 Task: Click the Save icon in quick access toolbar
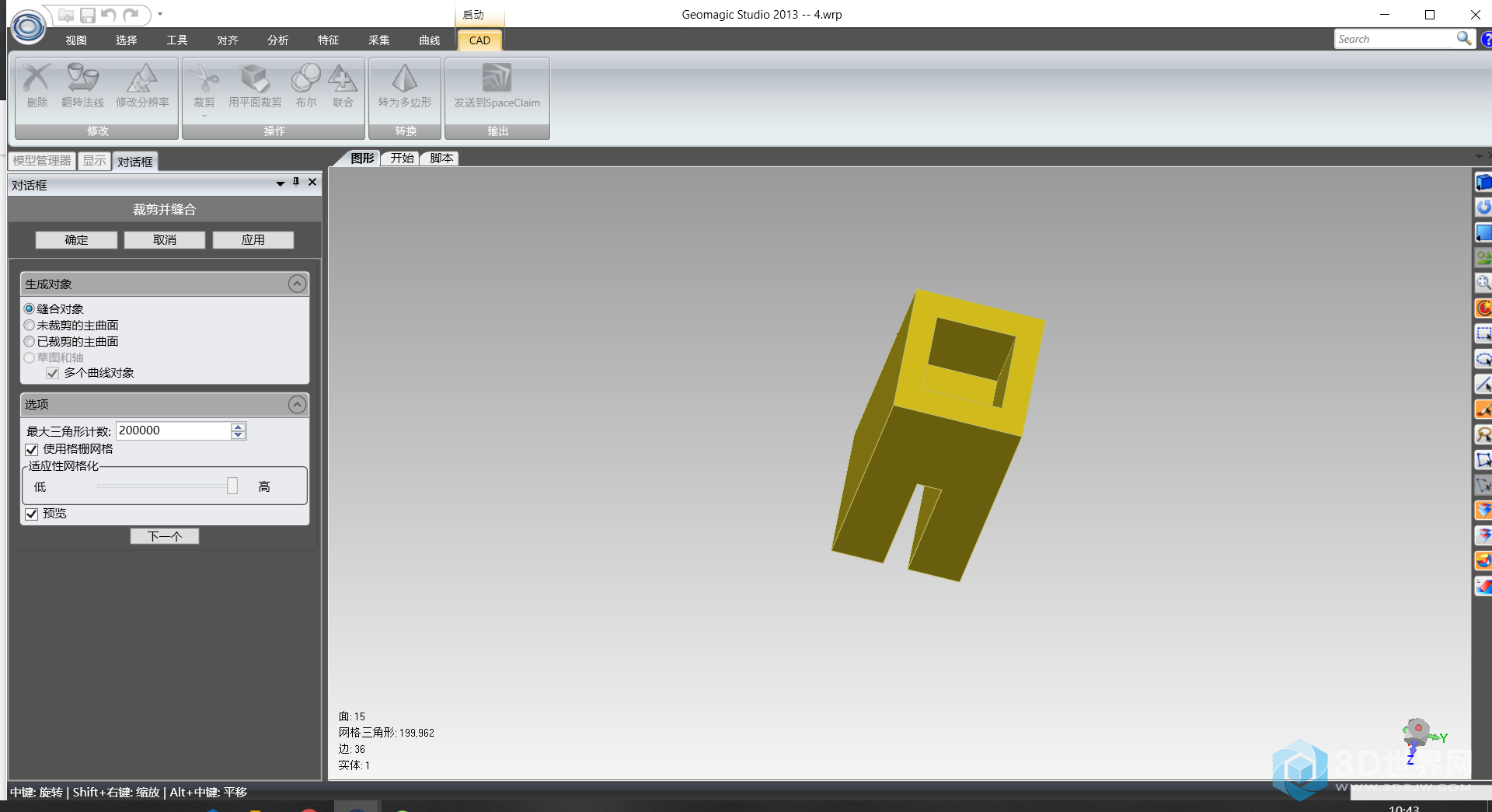pyautogui.click(x=88, y=15)
